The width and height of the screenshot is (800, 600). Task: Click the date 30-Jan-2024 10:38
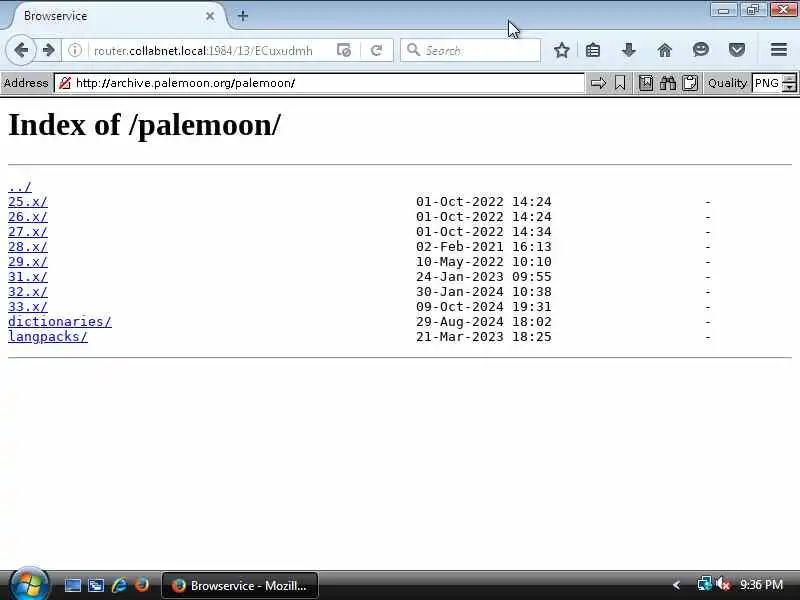[484, 292]
